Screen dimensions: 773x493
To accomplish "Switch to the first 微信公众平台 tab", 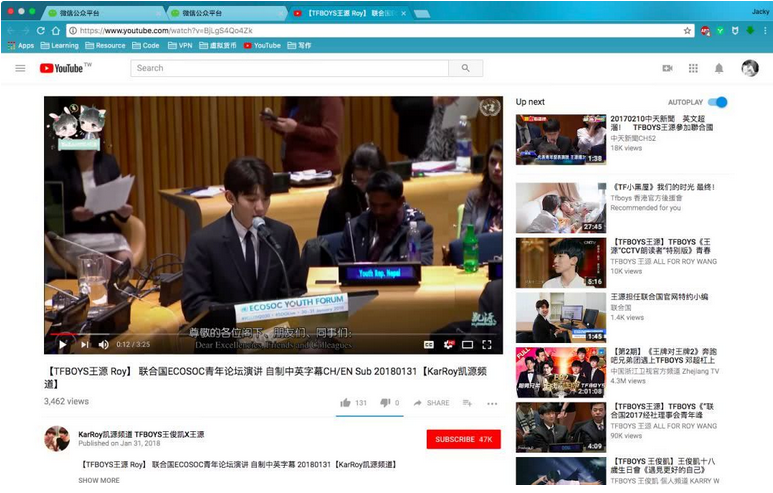I will 102,13.
